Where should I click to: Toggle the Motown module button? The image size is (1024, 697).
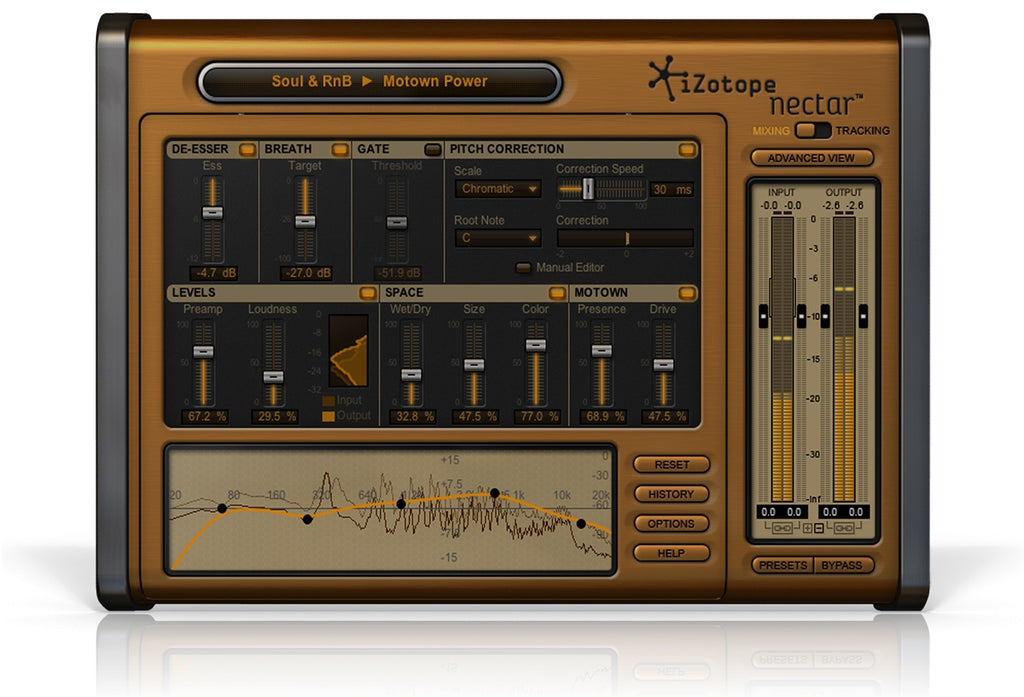tap(687, 293)
